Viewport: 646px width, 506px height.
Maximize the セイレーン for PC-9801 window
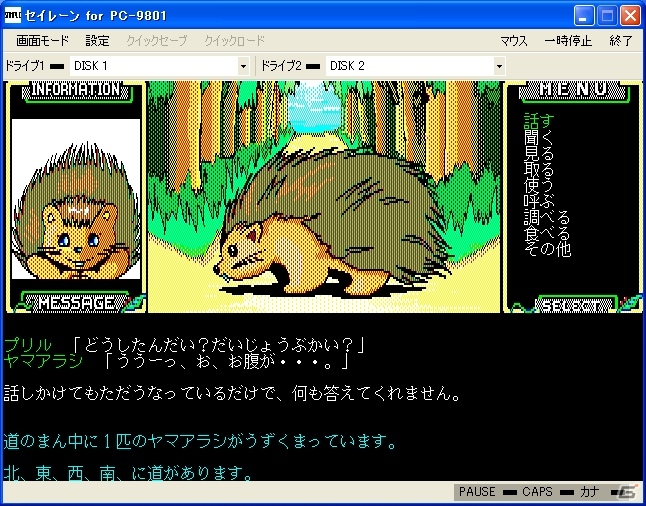pyautogui.click(x=607, y=16)
